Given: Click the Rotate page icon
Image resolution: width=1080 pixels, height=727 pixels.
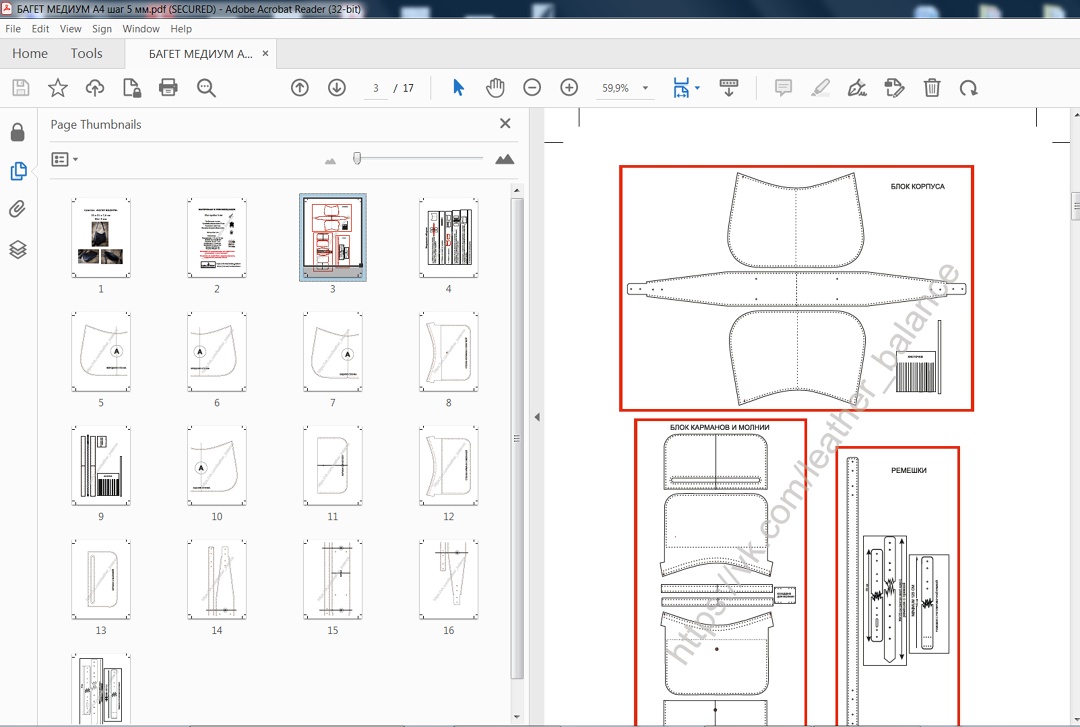Looking at the screenshot, I should (968, 88).
